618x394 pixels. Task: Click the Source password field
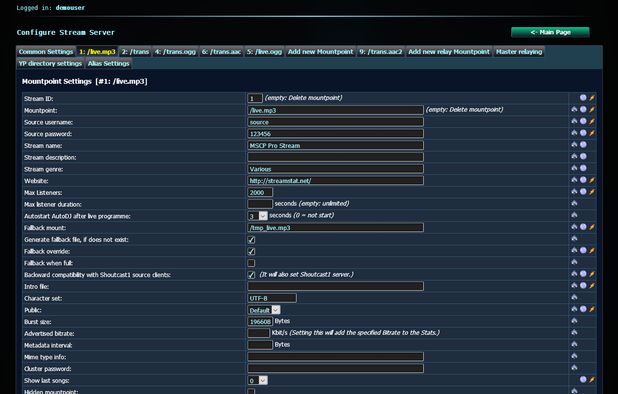click(x=335, y=134)
